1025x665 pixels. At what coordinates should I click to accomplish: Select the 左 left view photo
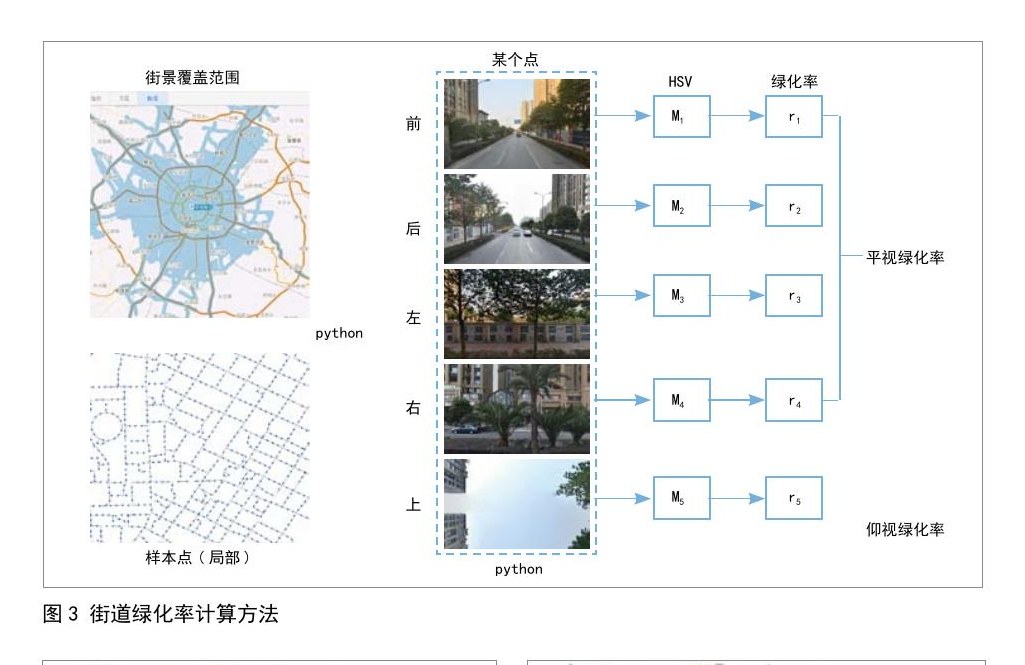click(516, 314)
